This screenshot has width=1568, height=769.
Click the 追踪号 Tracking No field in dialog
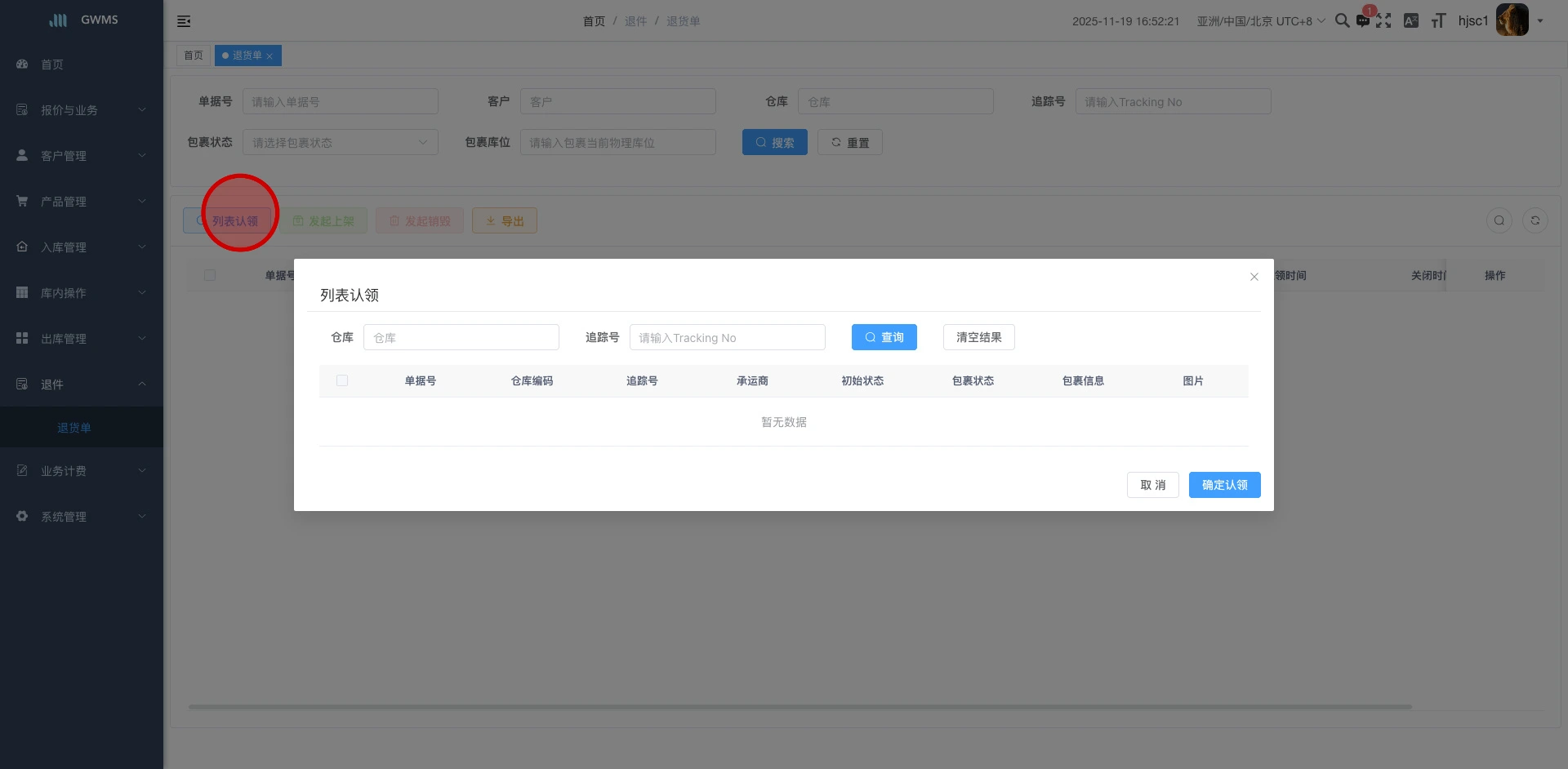tap(727, 338)
